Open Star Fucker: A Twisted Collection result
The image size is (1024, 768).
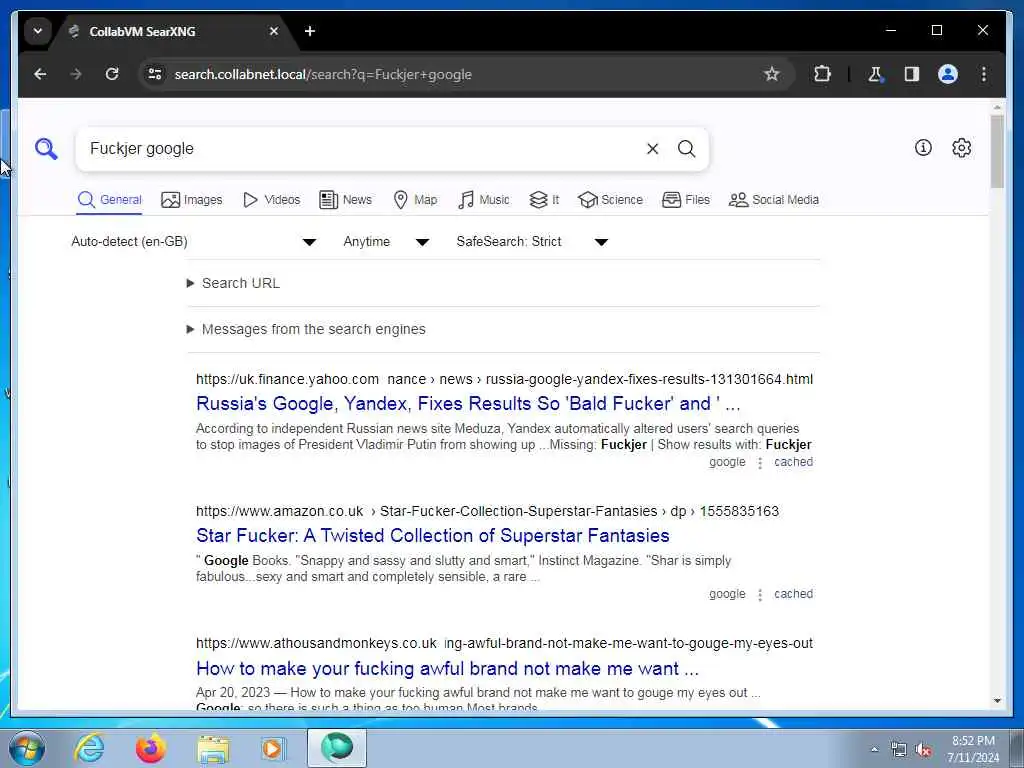432,536
